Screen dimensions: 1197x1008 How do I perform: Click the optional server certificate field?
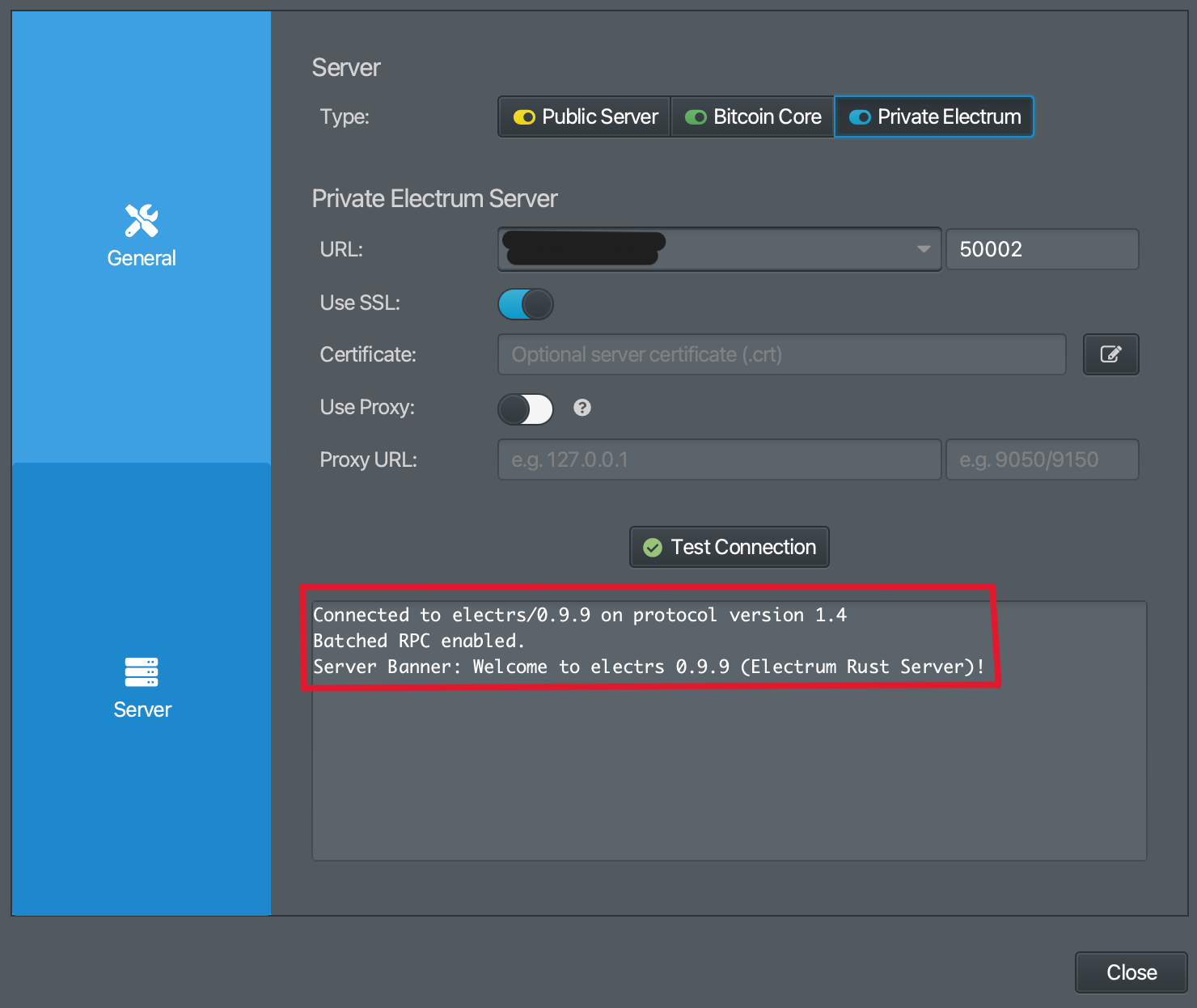click(780, 354)
